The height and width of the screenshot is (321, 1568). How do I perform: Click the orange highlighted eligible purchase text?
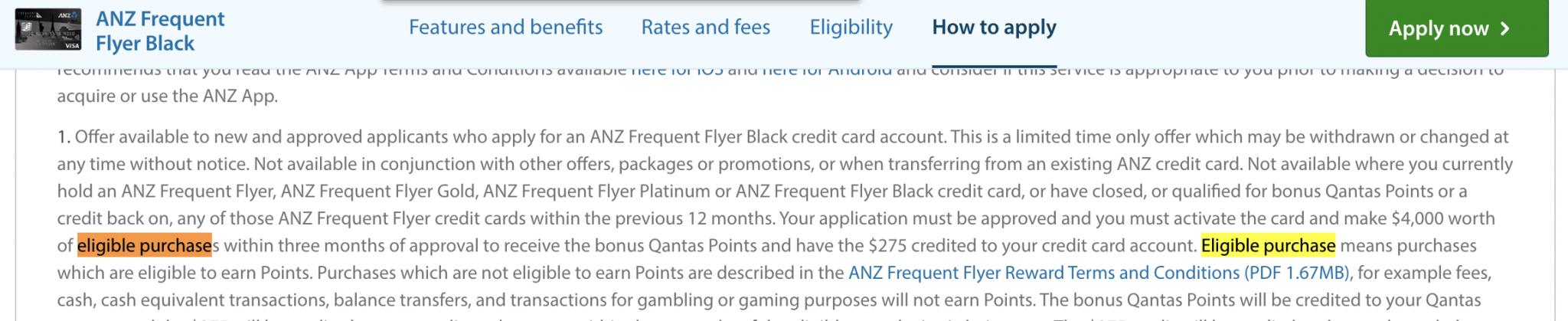(145, 245)
